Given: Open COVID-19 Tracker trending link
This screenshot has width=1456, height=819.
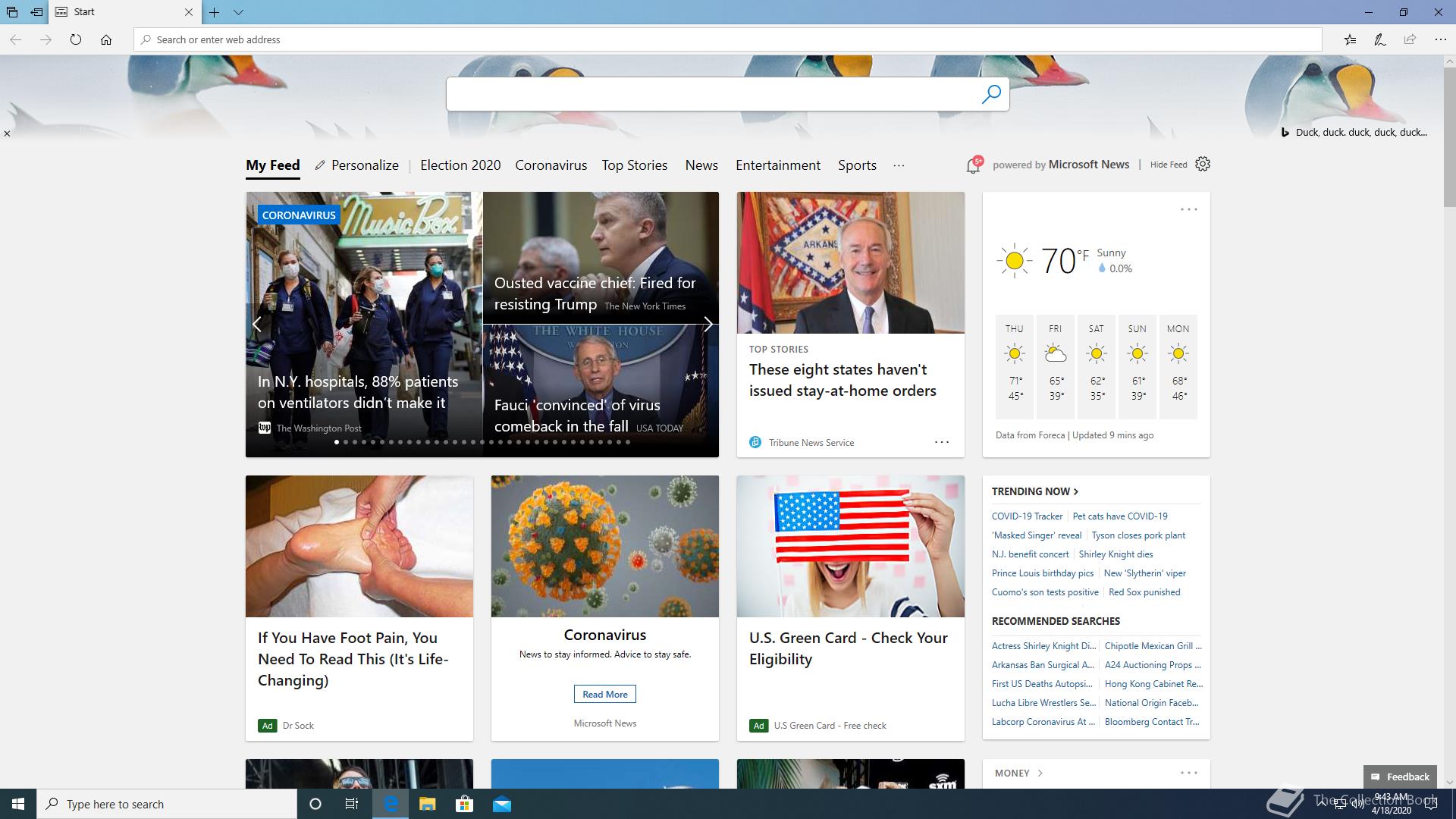Looking at the screenshot, I should click(1027, 516).
